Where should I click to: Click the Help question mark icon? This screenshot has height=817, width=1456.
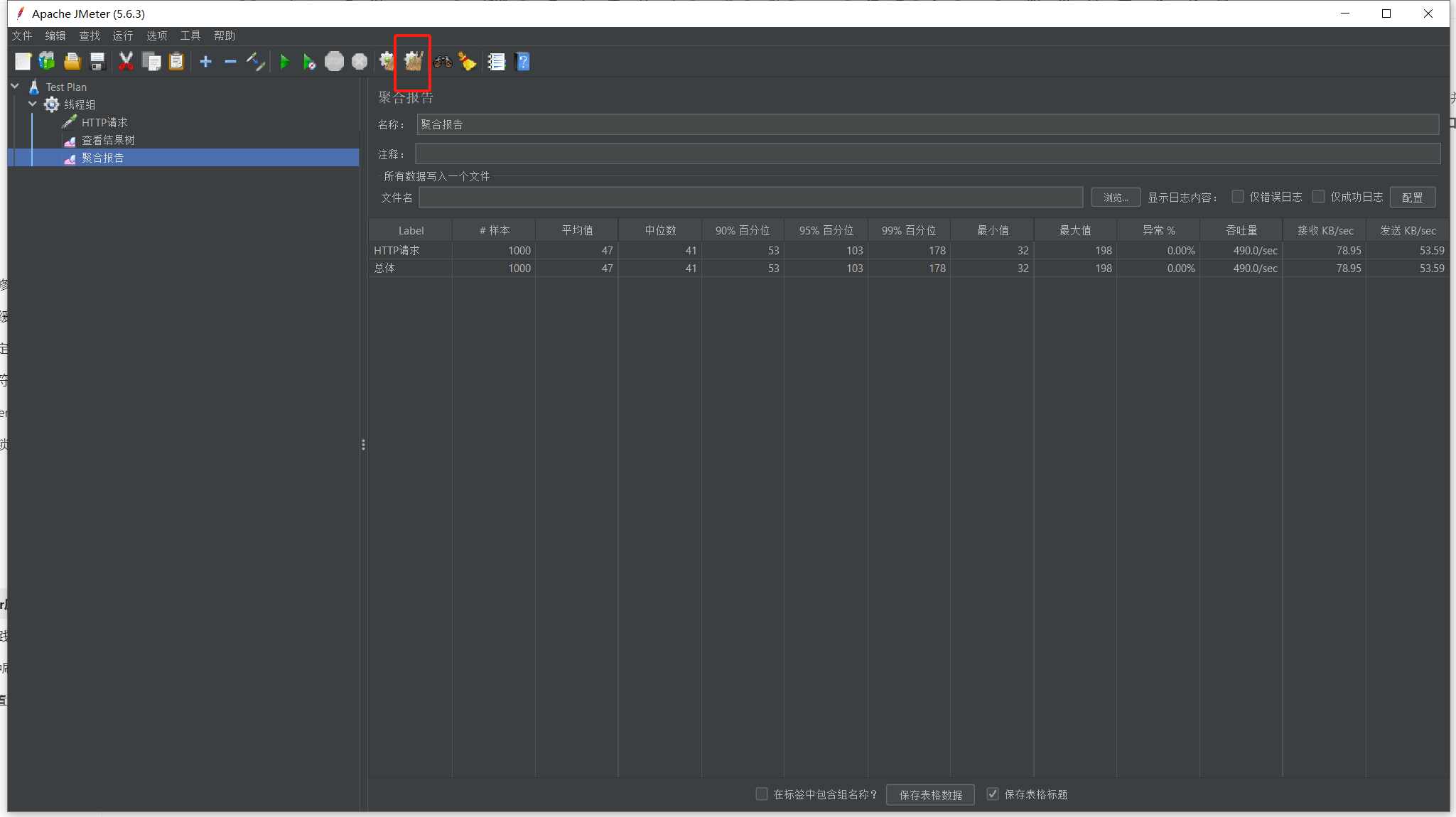pos(522,62)
